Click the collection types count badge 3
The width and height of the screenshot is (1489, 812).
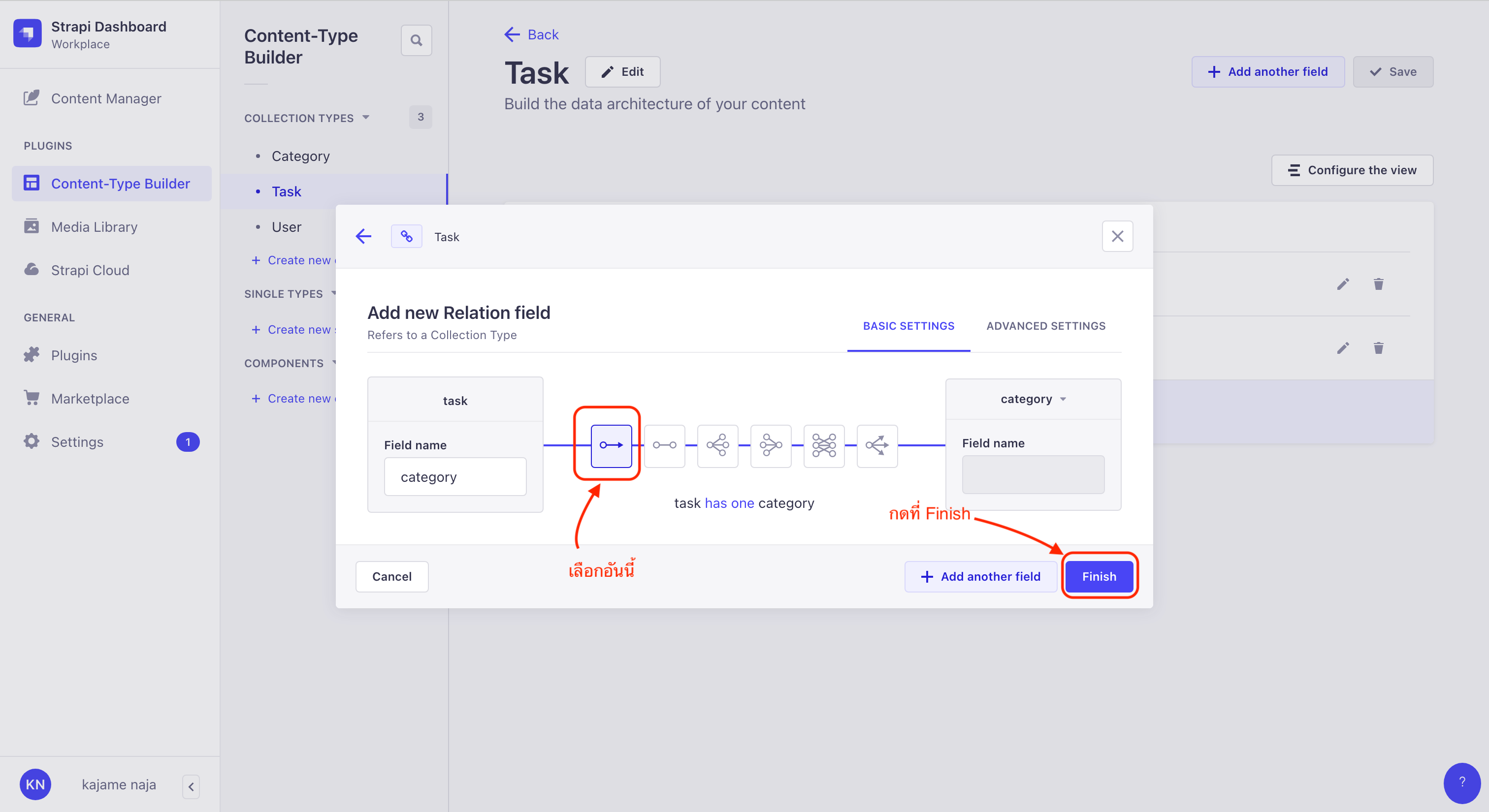[x=420, y=117]
